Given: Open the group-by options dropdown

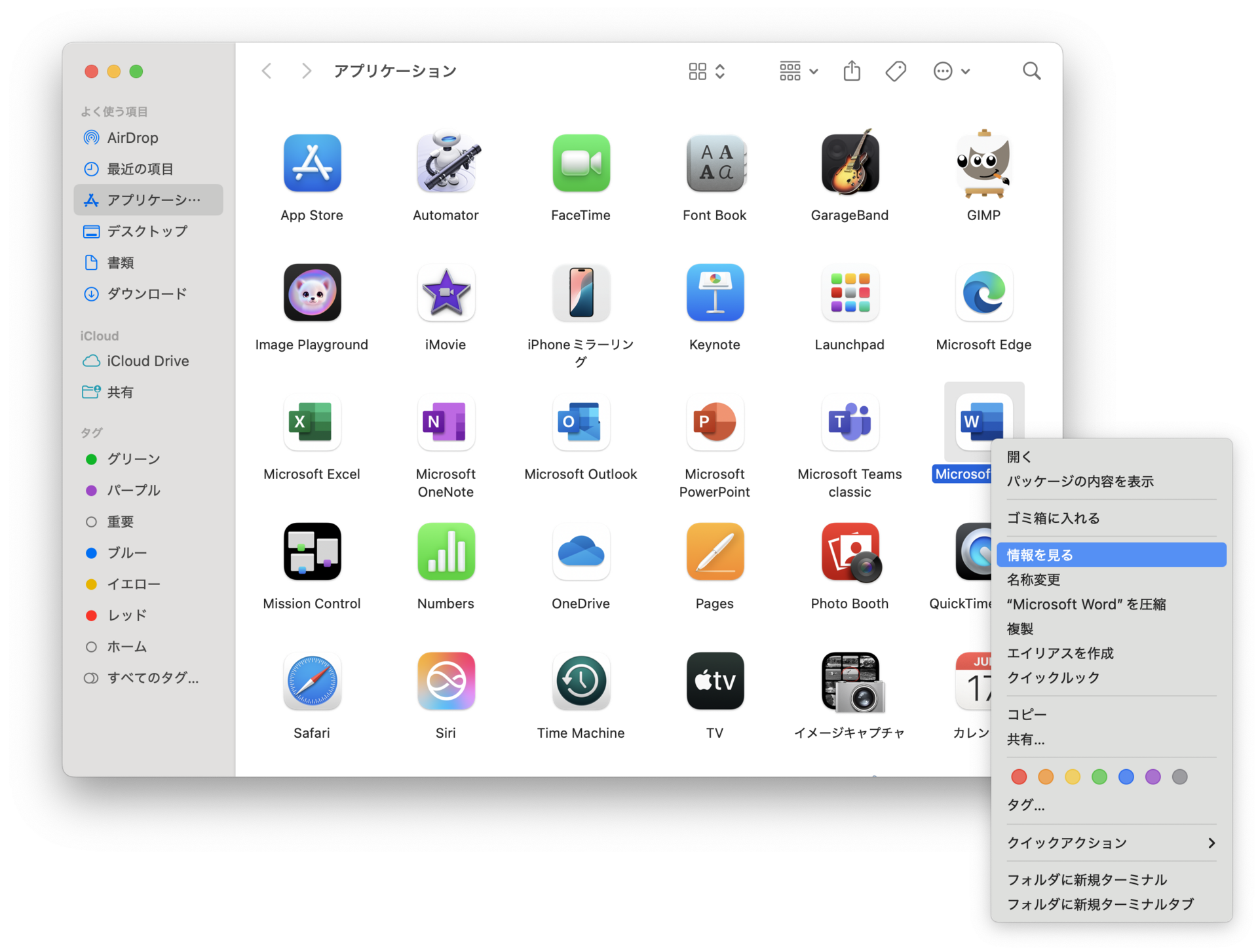Looking at the screenshot, I should click(x=798, y=71).
